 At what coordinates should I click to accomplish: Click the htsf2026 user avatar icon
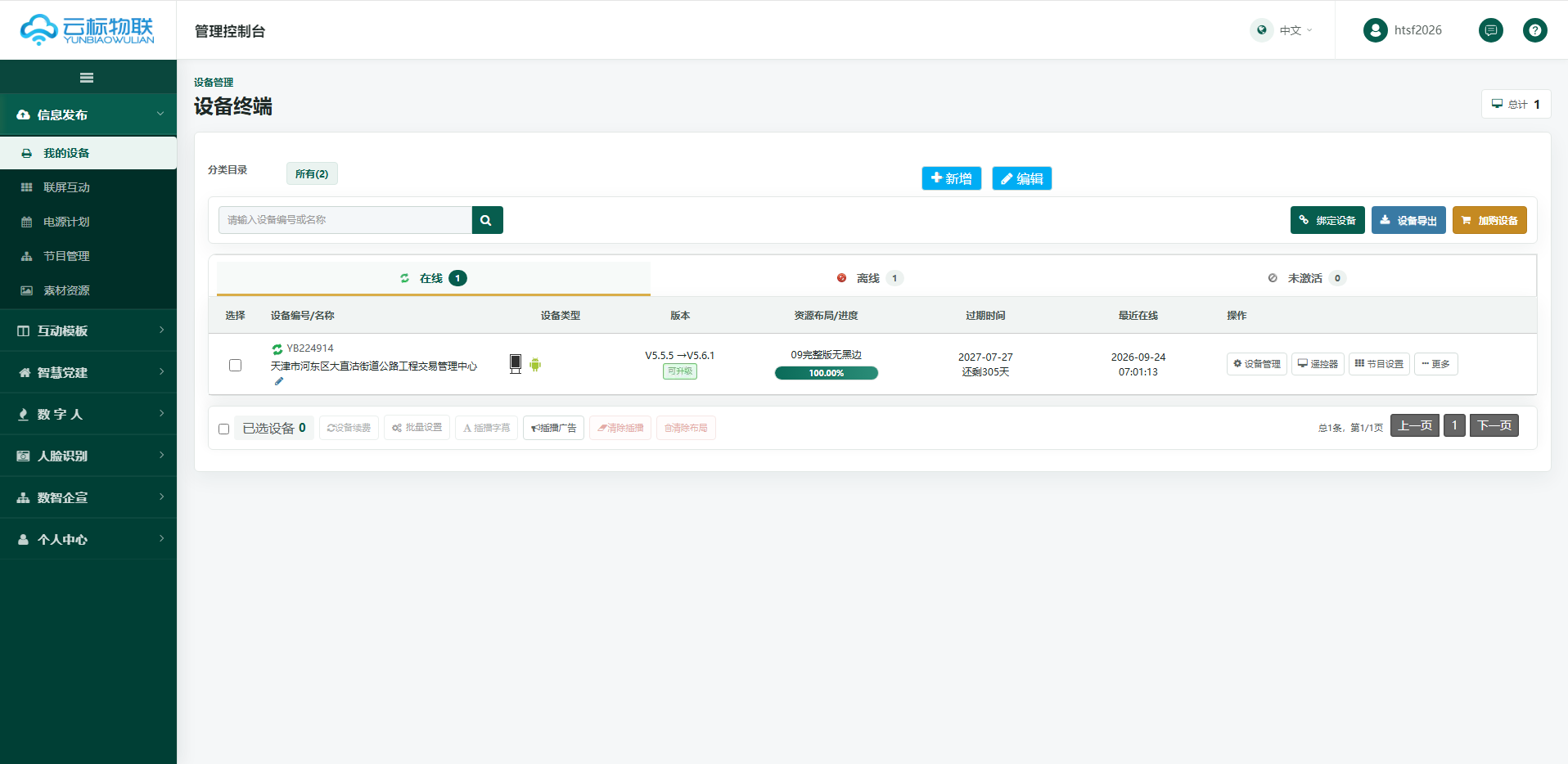point(1376,30)
